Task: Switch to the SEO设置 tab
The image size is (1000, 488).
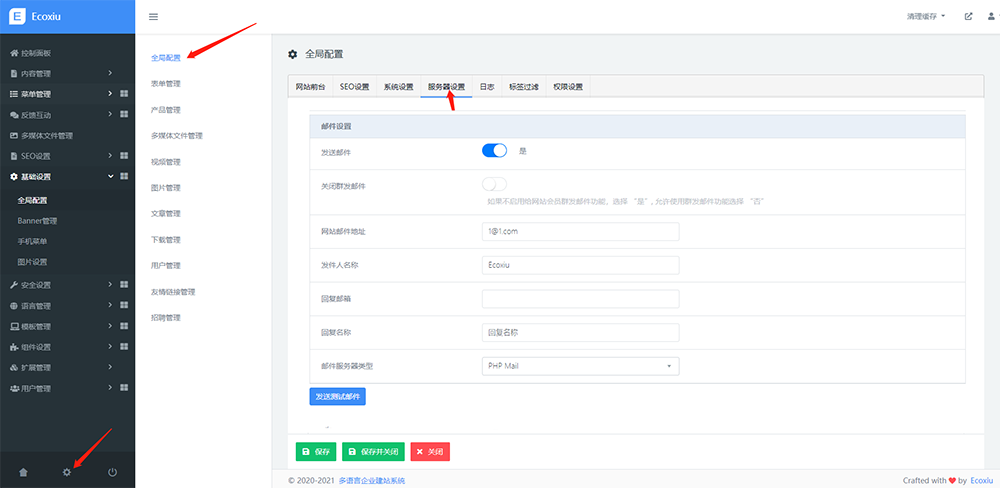Action: [x=354, y=87]
